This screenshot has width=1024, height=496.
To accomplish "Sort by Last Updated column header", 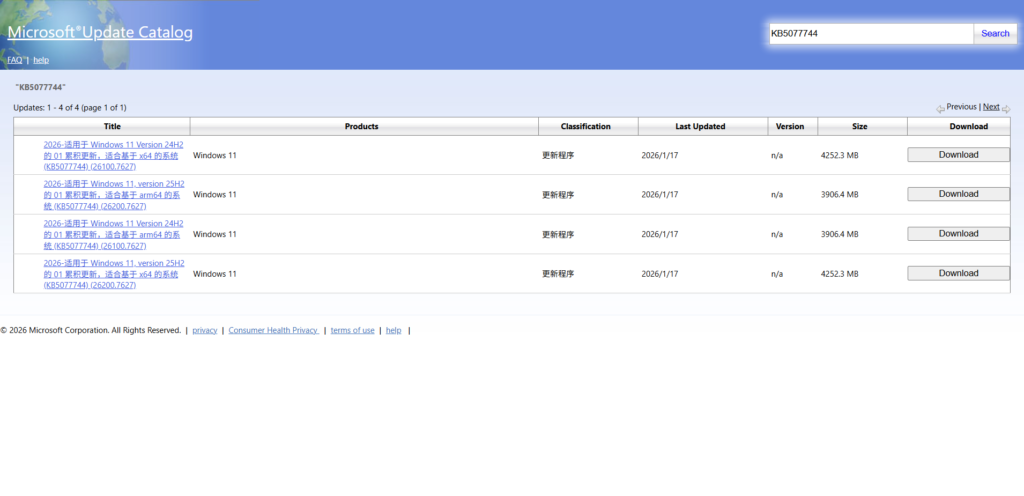I will pos(700,126).
